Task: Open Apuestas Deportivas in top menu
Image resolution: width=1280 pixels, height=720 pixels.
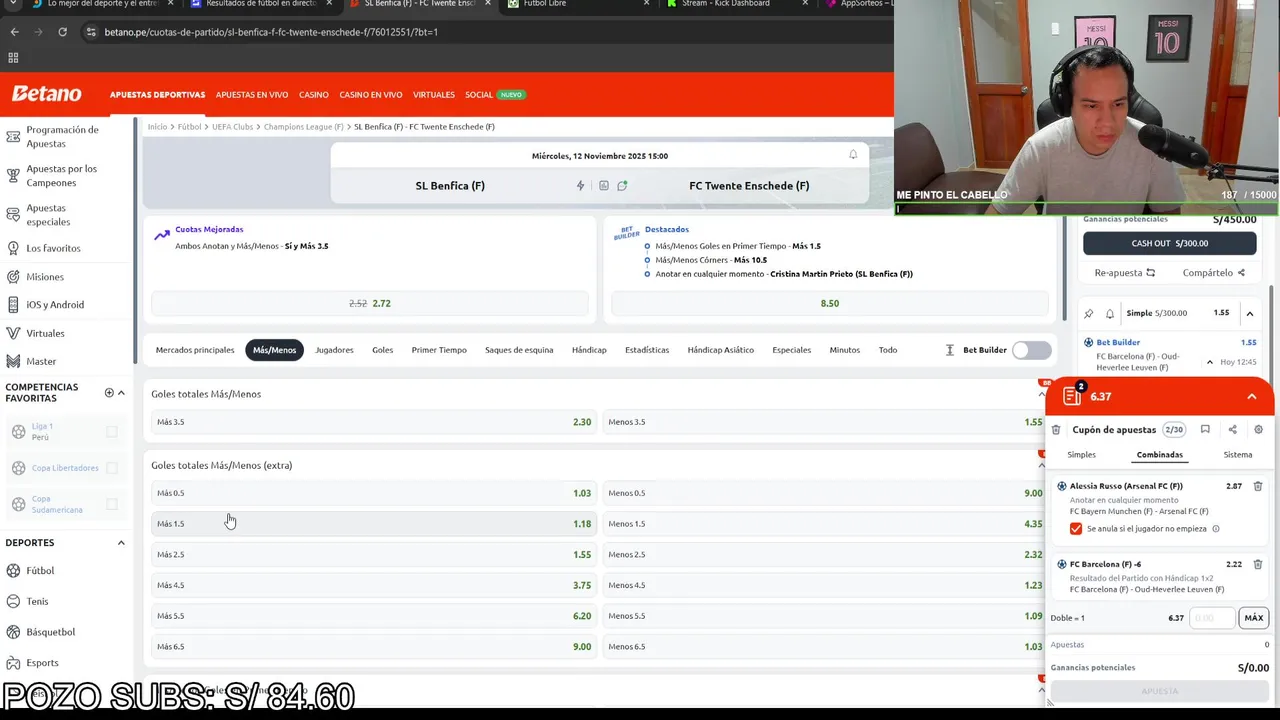Action: tap(157, 94)
